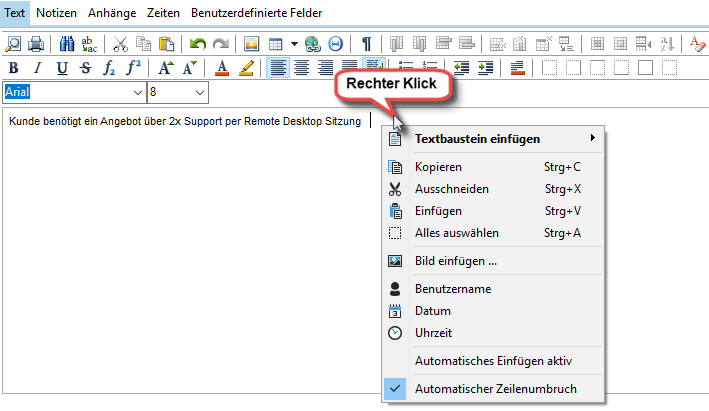709x411 pixels.
Task: Open find with the binoculars icon
Action: (x=67, y=44)
